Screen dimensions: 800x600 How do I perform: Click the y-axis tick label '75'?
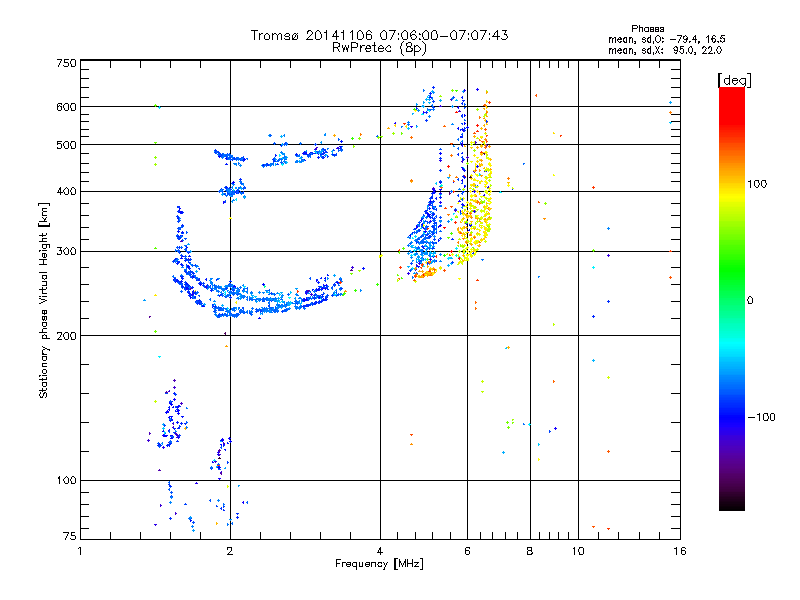tap(70, 536)
